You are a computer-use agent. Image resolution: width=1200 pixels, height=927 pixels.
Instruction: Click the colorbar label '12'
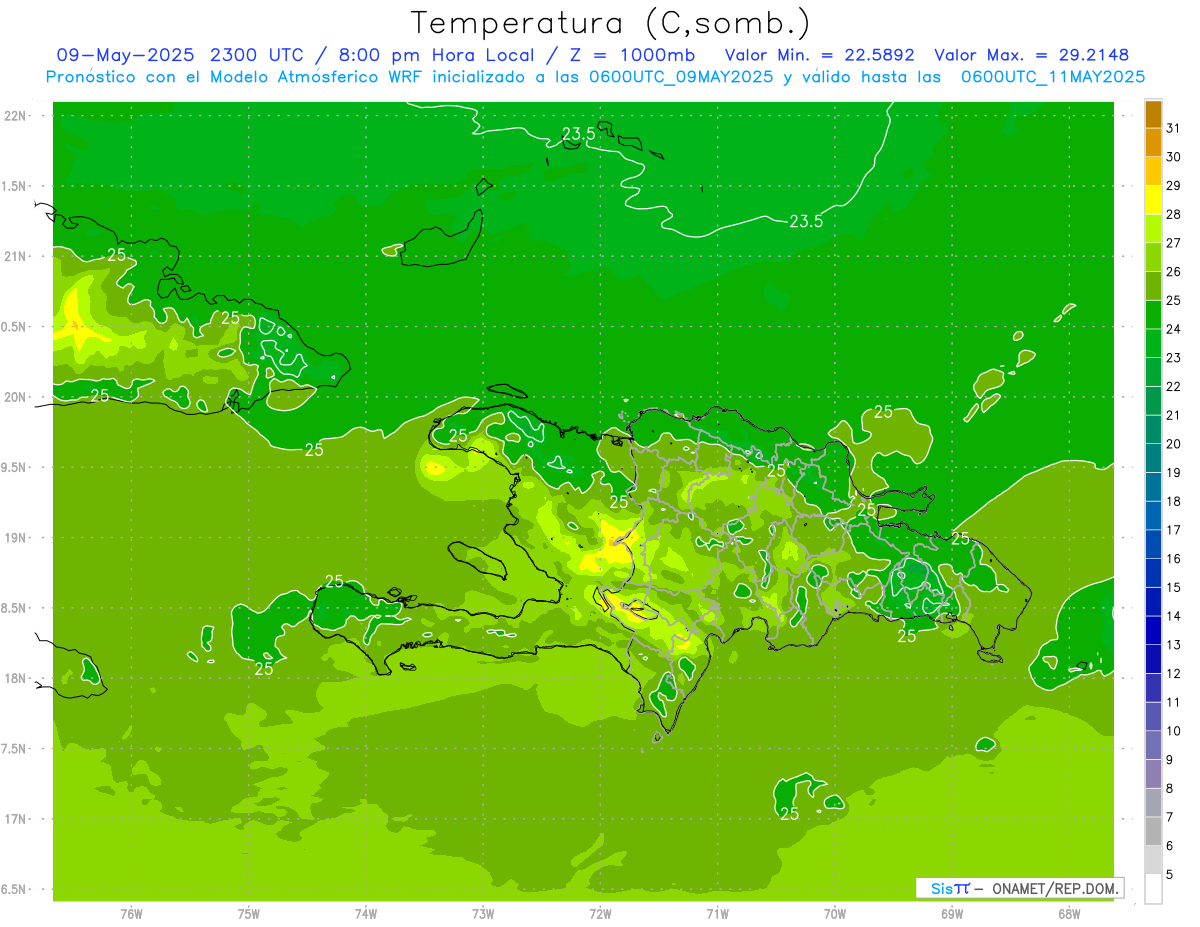1174,674
